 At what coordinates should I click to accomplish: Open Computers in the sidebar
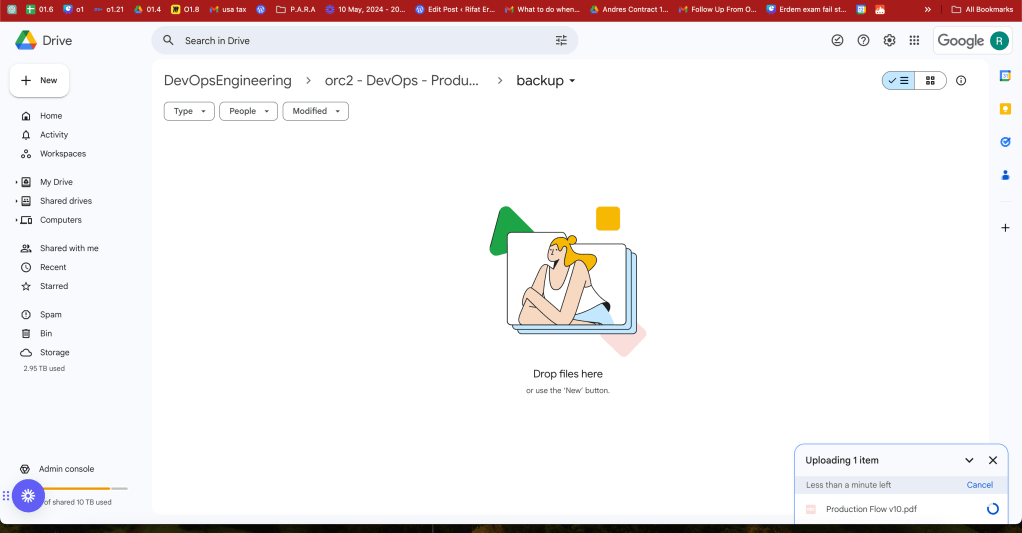click(x=61, y=220)
